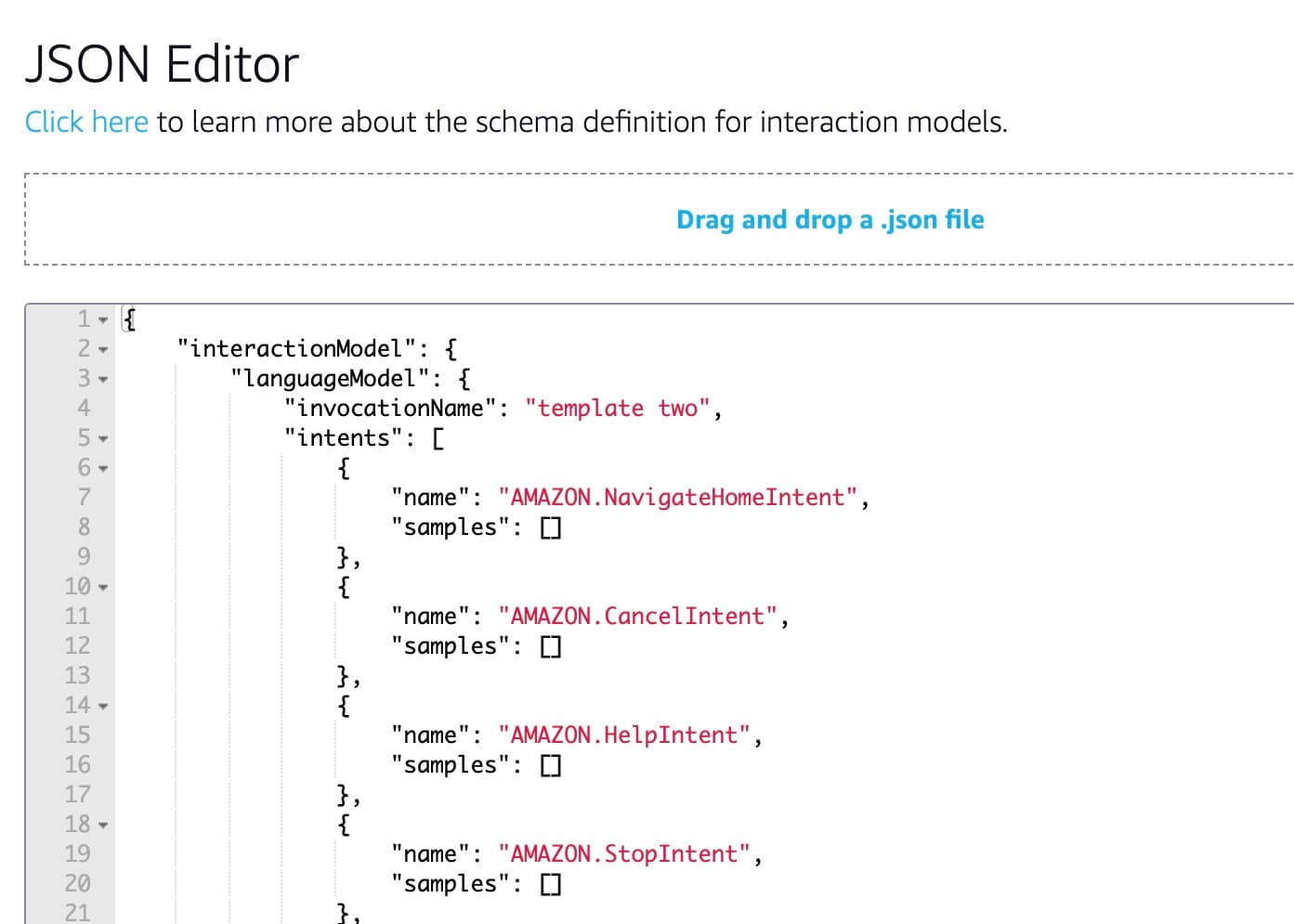This screenshot has width=1294, height=924.
Task: Click the "name" key on line 15
Action: pyautogui.click(x=430, y=735)
